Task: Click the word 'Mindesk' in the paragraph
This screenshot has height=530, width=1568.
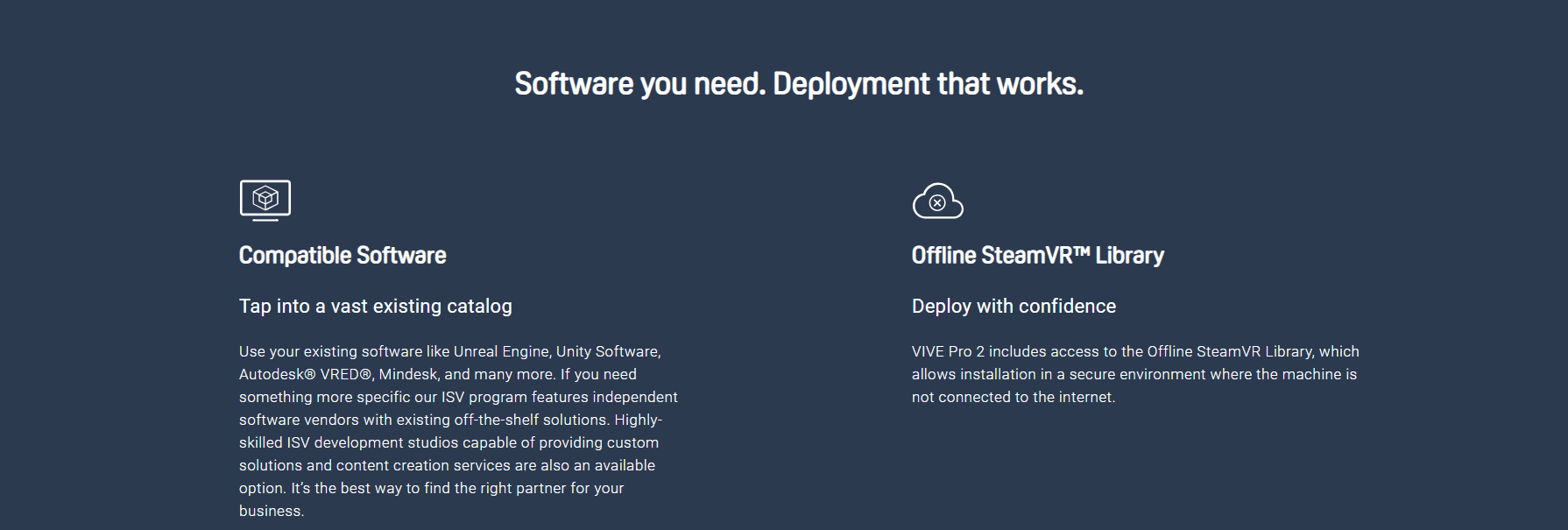Action: click(x=407, y=374)
